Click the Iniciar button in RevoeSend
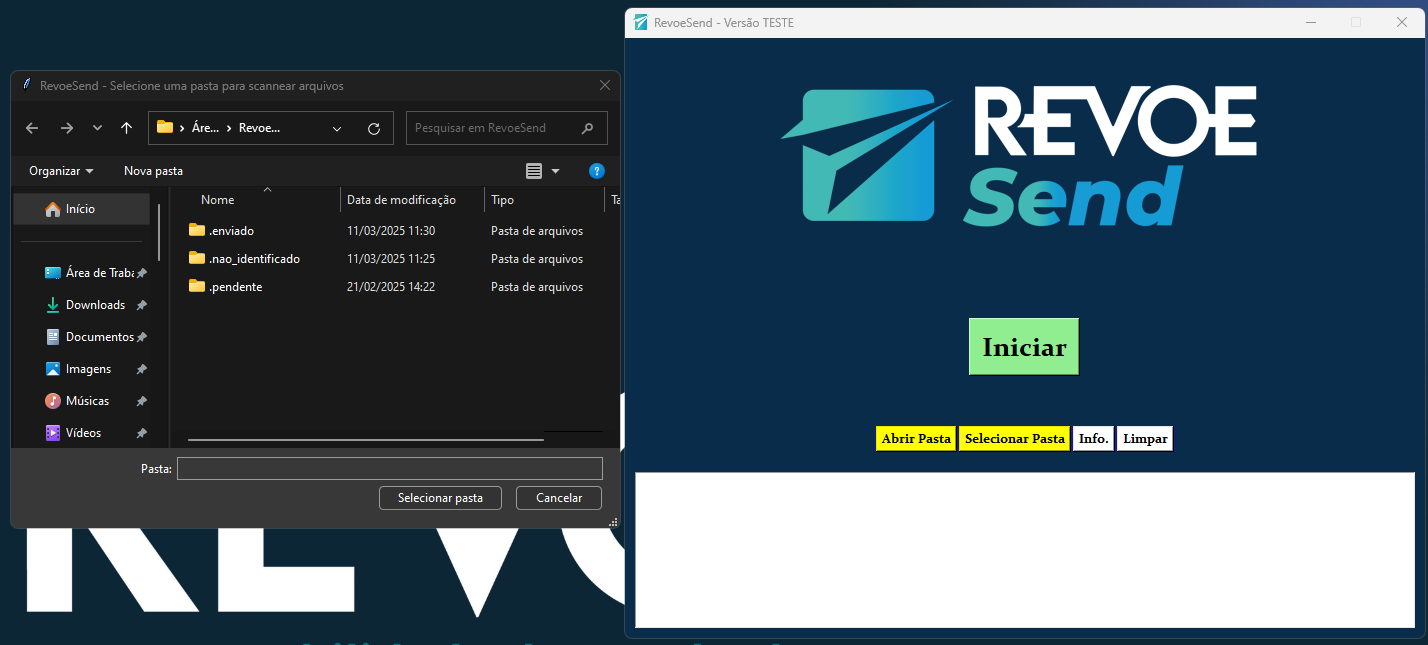Viewport: 1428px width, 645px height. pos(1024,347)
